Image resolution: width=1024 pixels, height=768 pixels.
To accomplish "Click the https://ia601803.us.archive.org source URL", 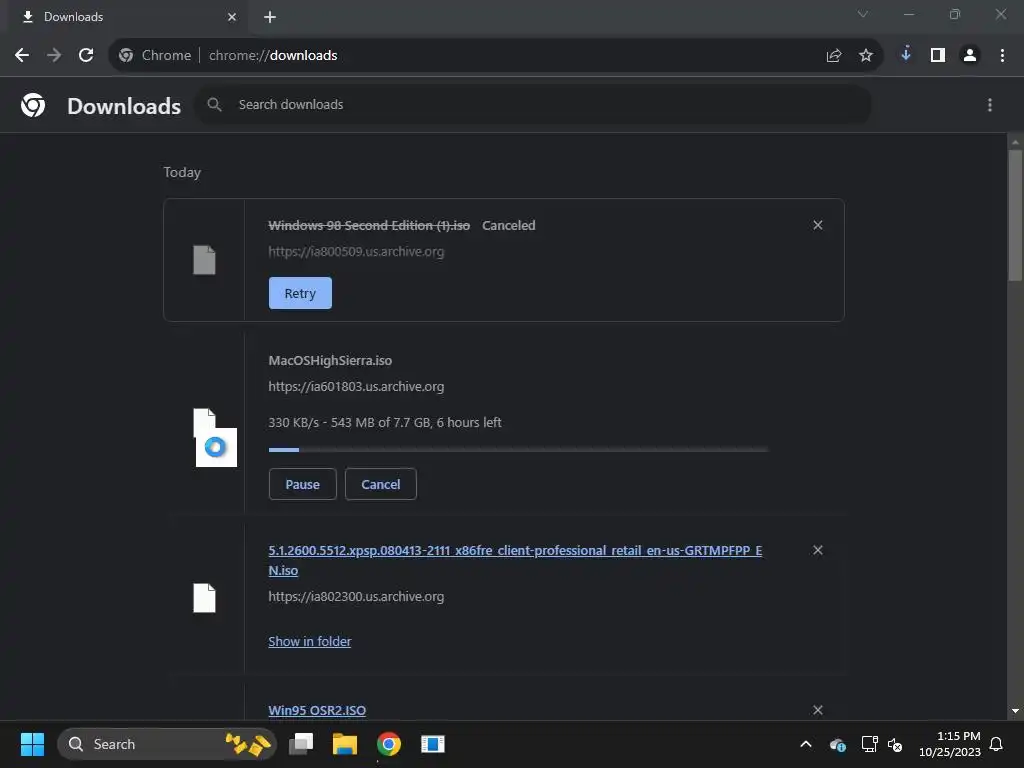I will click(356, 387).
